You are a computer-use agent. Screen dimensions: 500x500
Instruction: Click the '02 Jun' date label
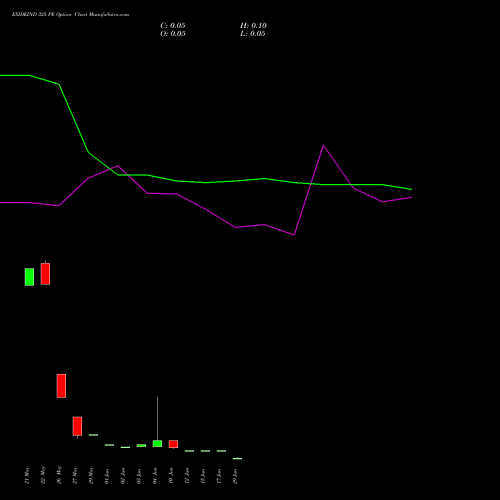pyautogui.click(x=123, y=476)
